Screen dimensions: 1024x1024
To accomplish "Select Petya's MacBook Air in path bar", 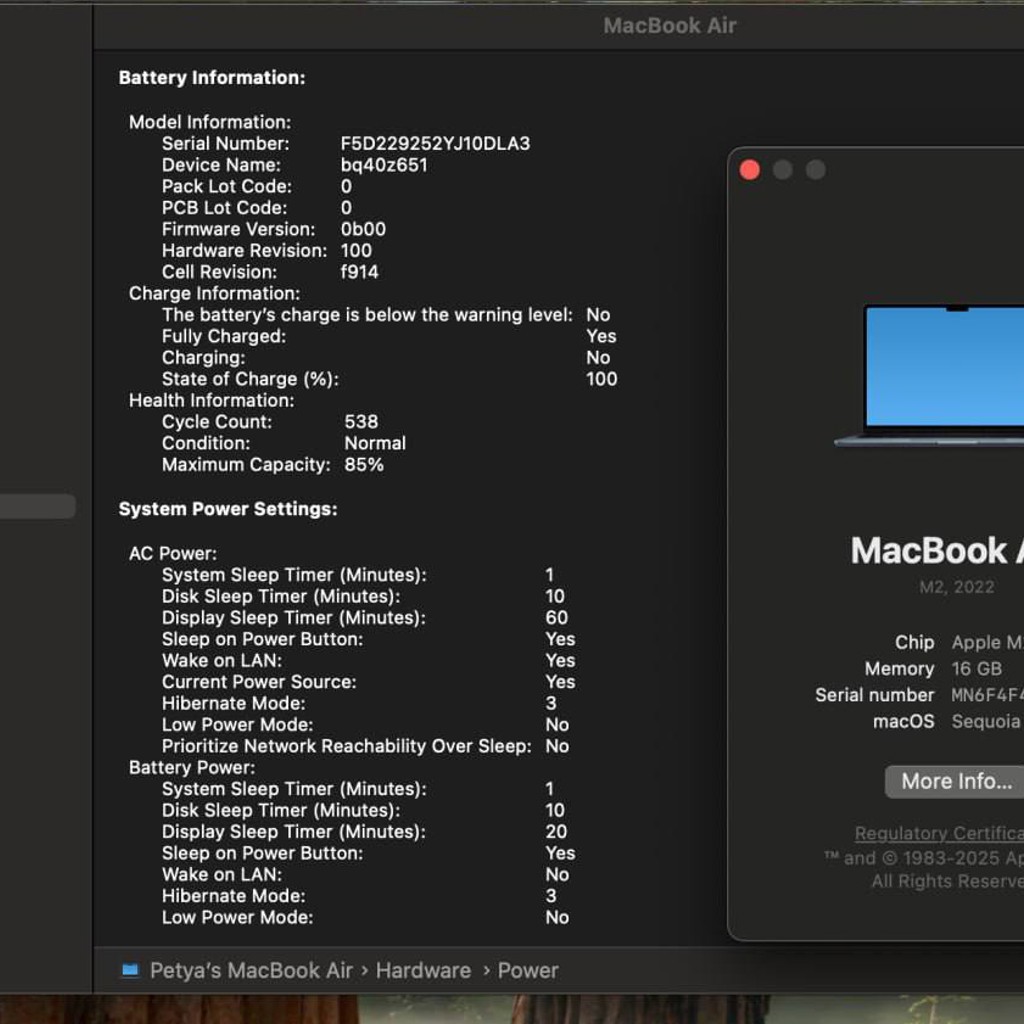I will point(251,970).
